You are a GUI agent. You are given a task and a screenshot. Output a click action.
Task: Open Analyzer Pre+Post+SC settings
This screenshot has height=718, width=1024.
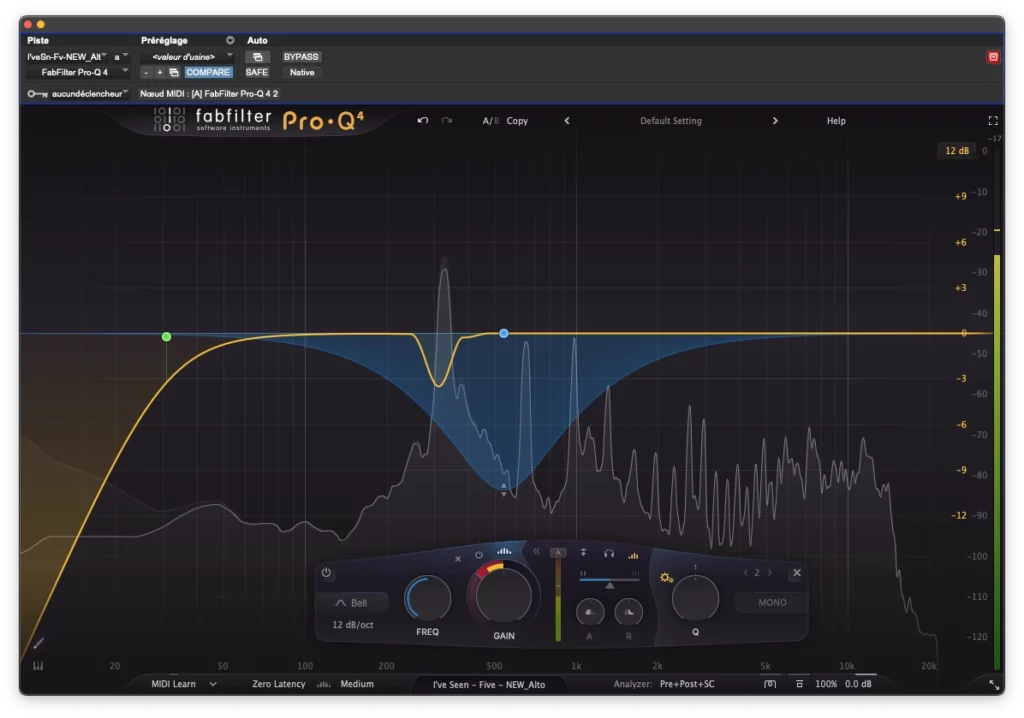(x=687, y=684)
